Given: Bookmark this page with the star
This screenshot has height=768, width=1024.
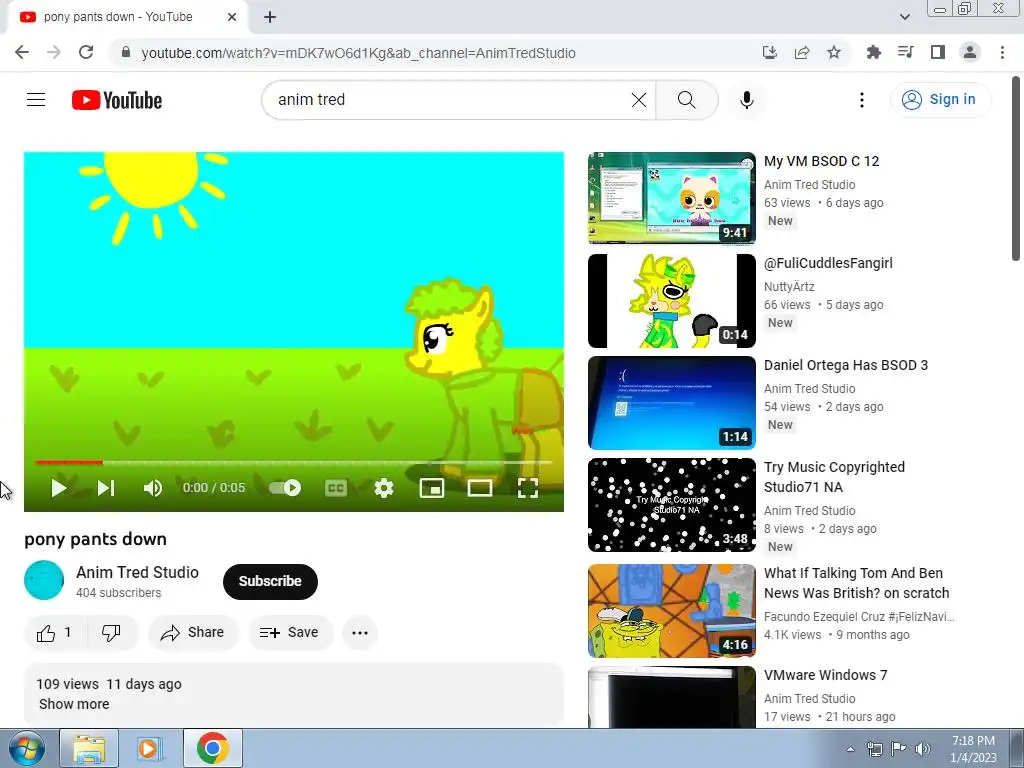Looking at the screenshot, I should 834,53.
